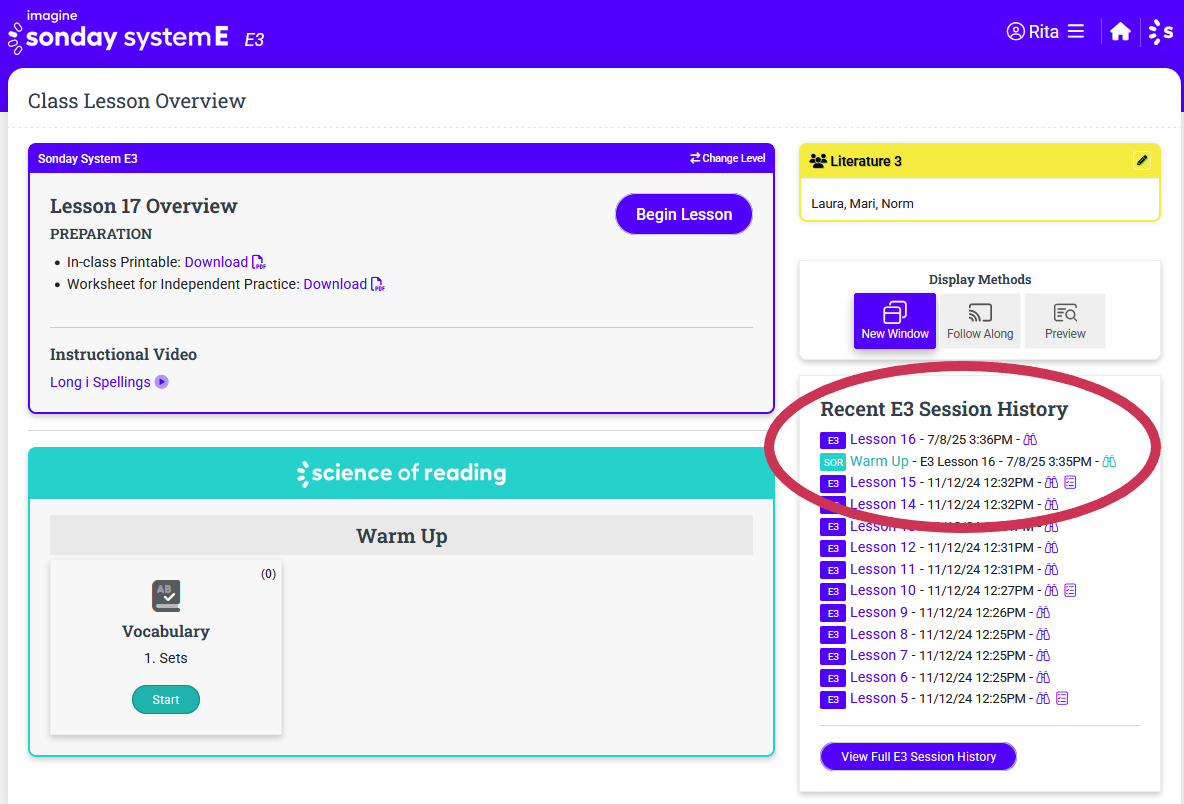Viewport: 1184px width, 804px height.
Task: Open Lesson 15 from session history
Action: pos(883,482)
